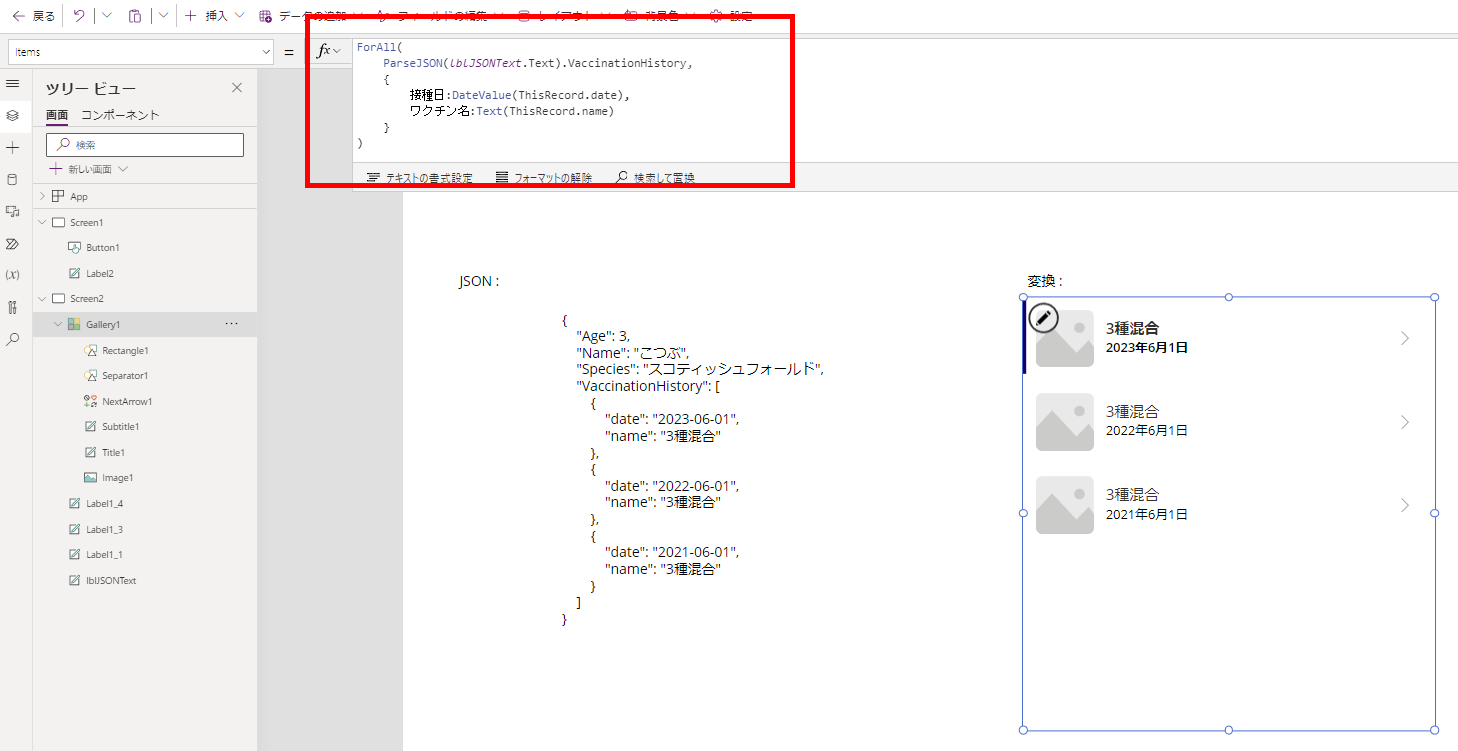1458x751 pixels.
Task: Open the Data pane (cylinder icon)
Action: pos(13,178)
